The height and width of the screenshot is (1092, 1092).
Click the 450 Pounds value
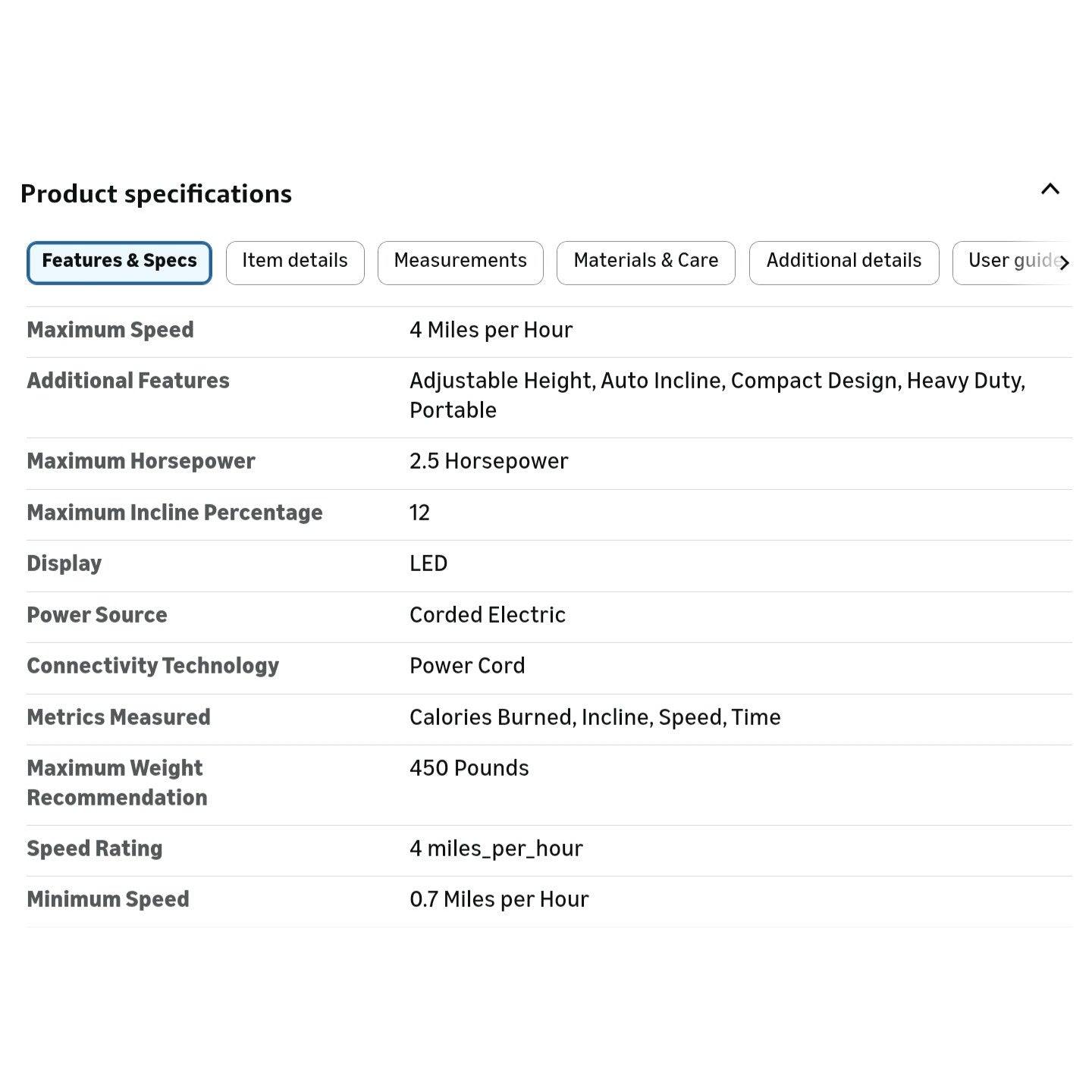pyautogui.click(x=469, y=768)
